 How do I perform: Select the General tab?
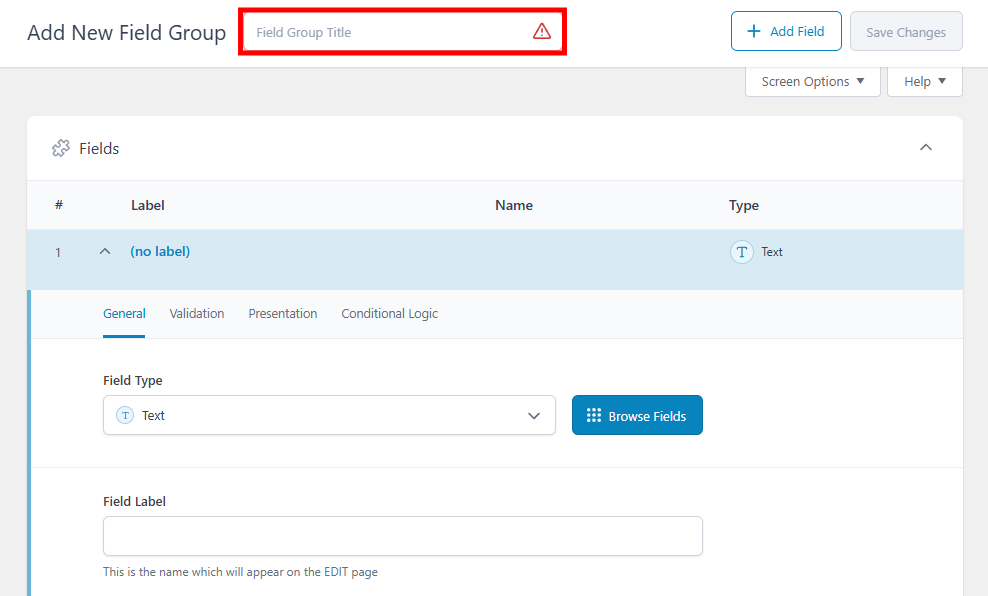124,314
